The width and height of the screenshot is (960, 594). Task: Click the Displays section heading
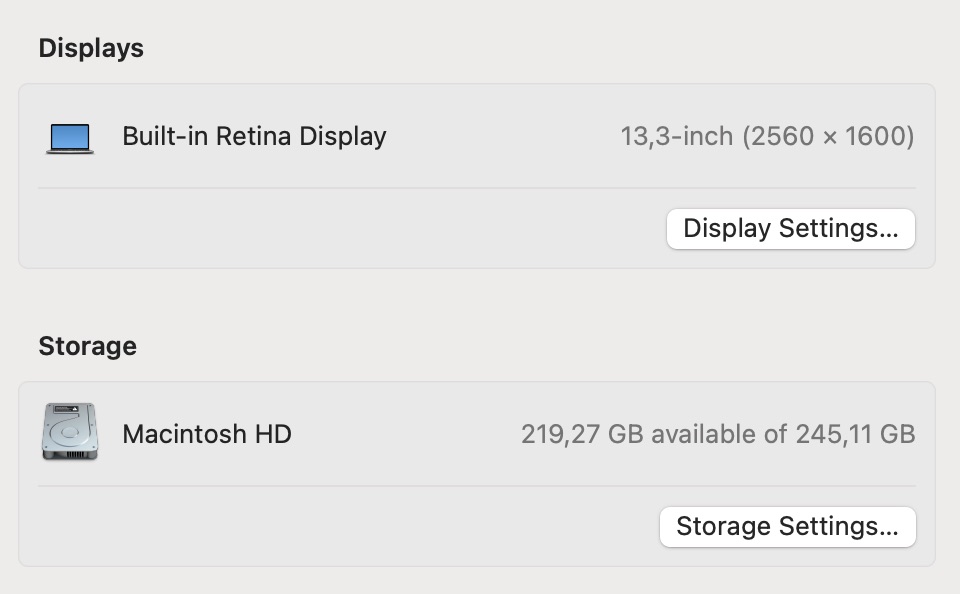[x=91, y=48]
